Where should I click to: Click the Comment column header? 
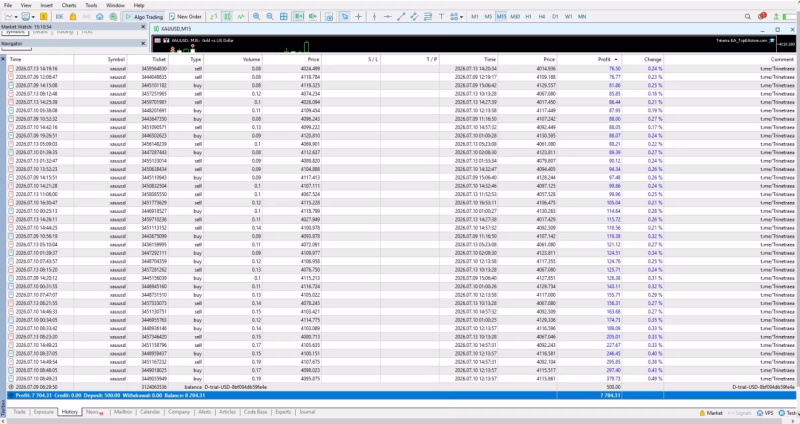[x=782, y=59]
